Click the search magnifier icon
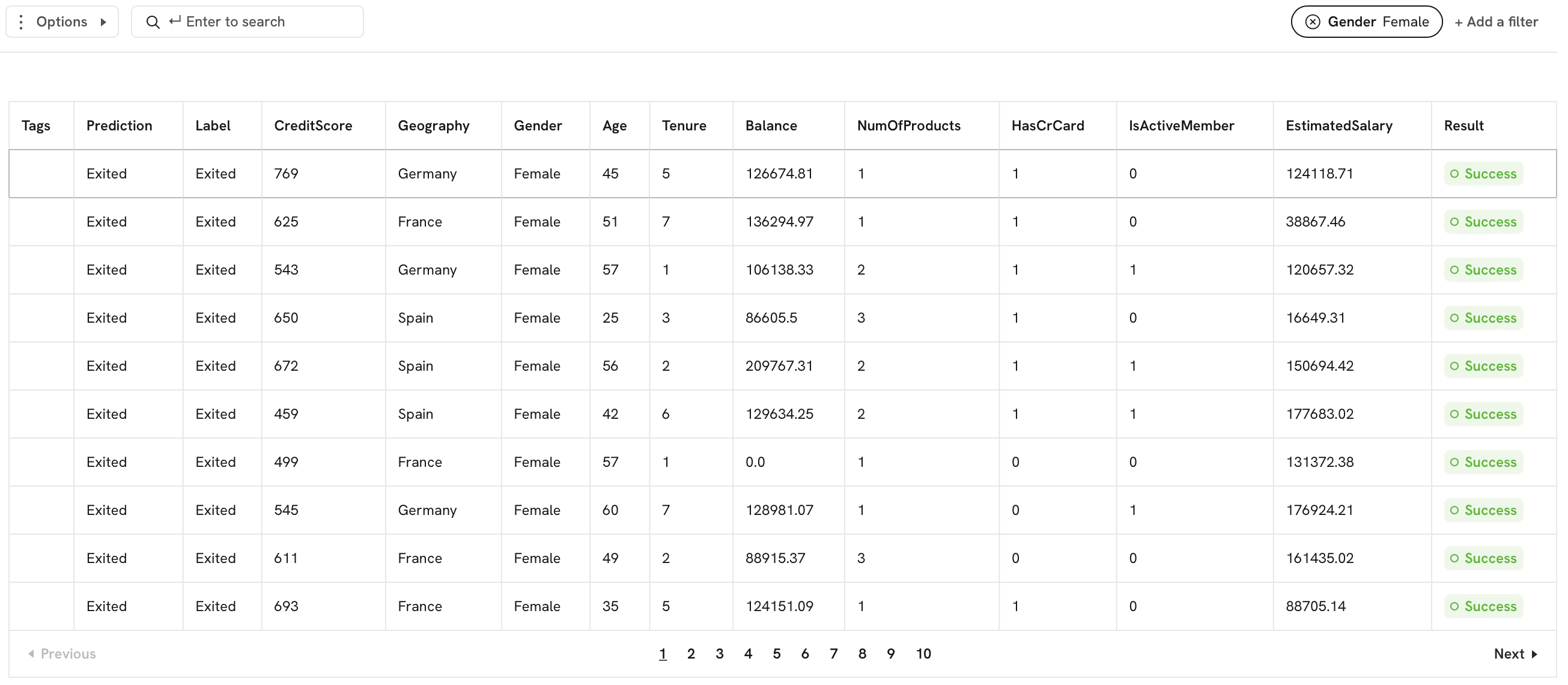 [x=153, y=22]
